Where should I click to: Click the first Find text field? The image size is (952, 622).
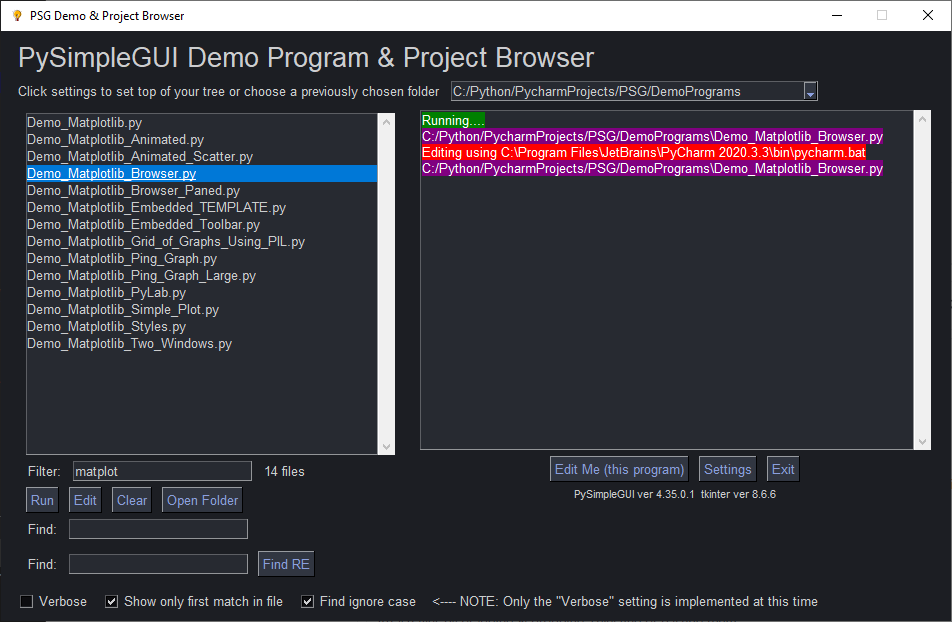pyautogui.click(x=157, y=528)
